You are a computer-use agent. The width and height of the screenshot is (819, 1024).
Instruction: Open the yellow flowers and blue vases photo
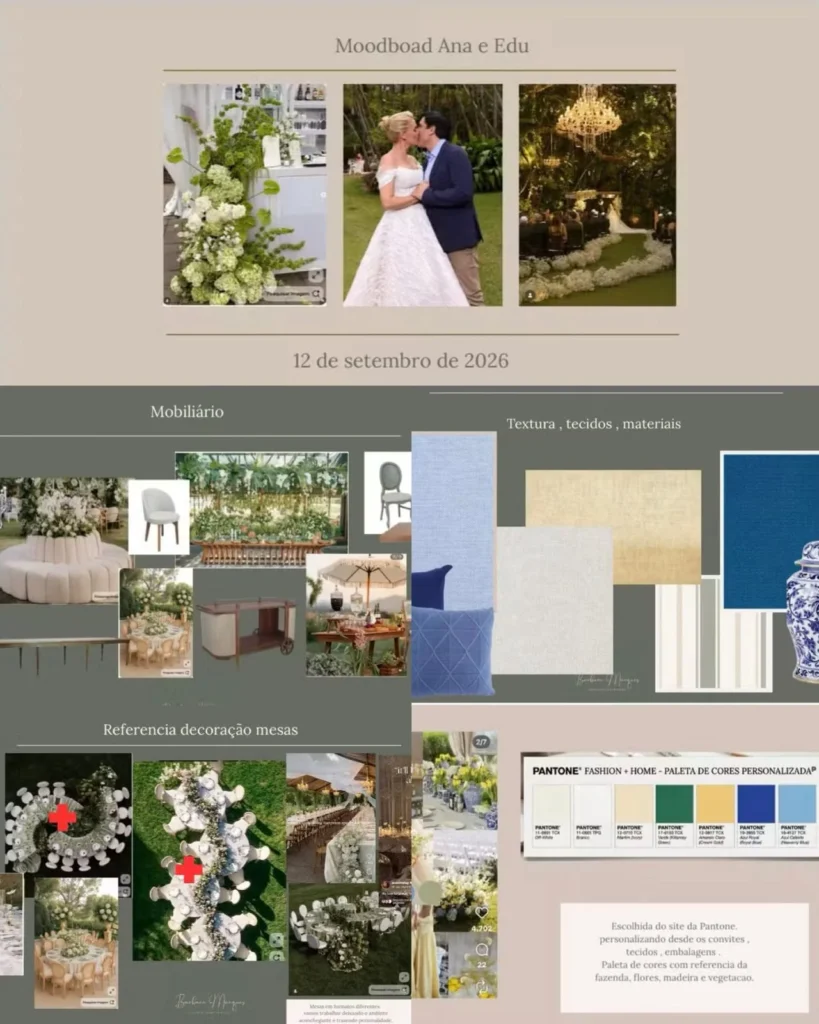pyautogui.click(x=460, y=780)
